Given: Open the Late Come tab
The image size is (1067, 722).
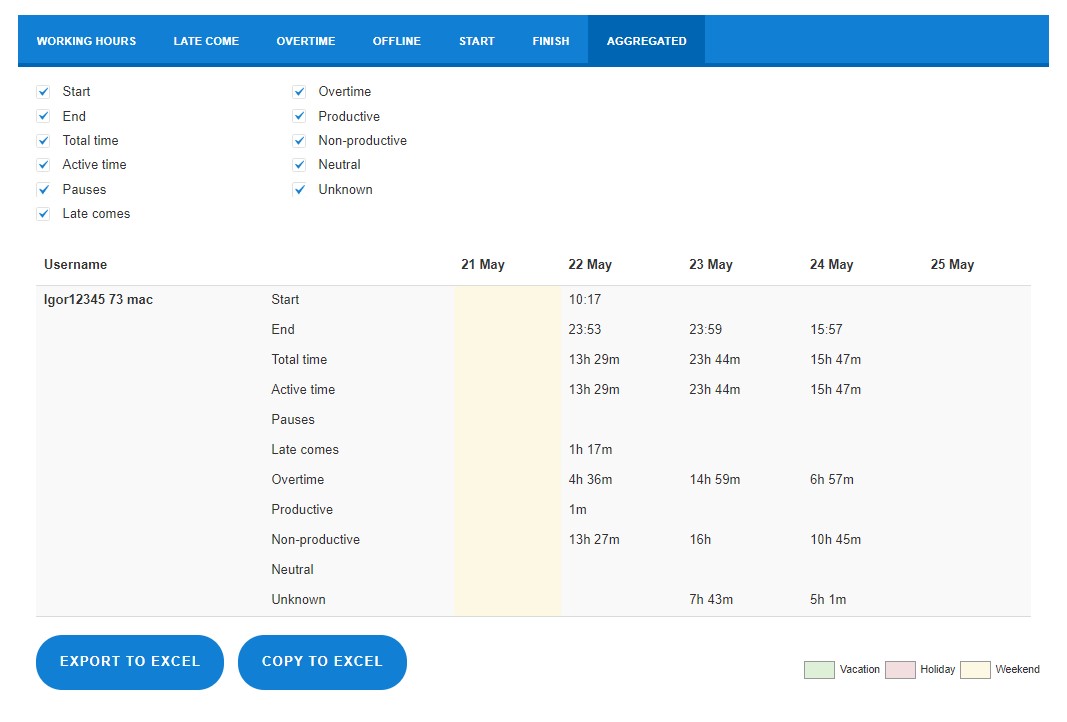Looking at the screenshot, I should tap(206, 41).
